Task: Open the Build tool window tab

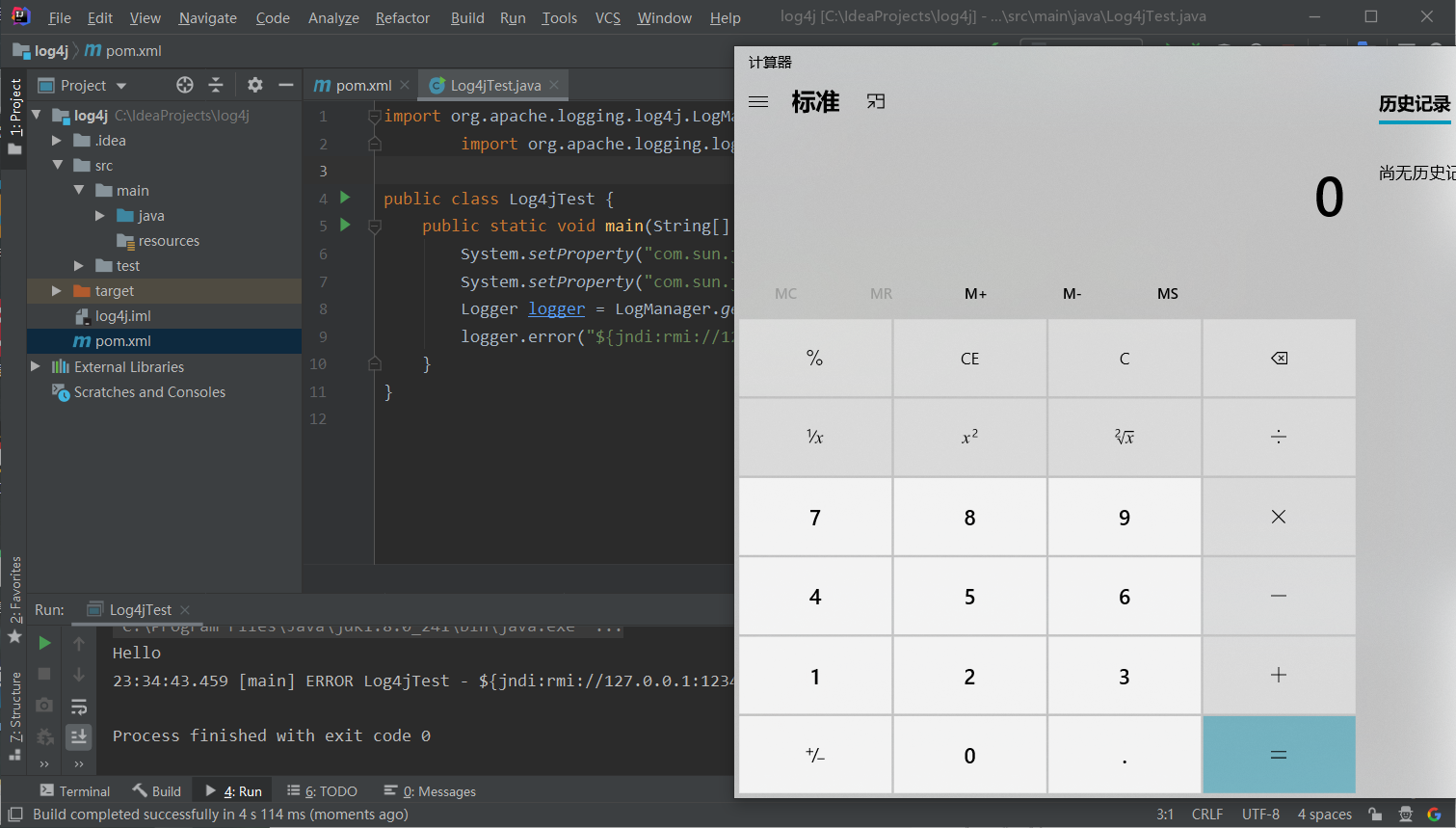Action: 157,791
